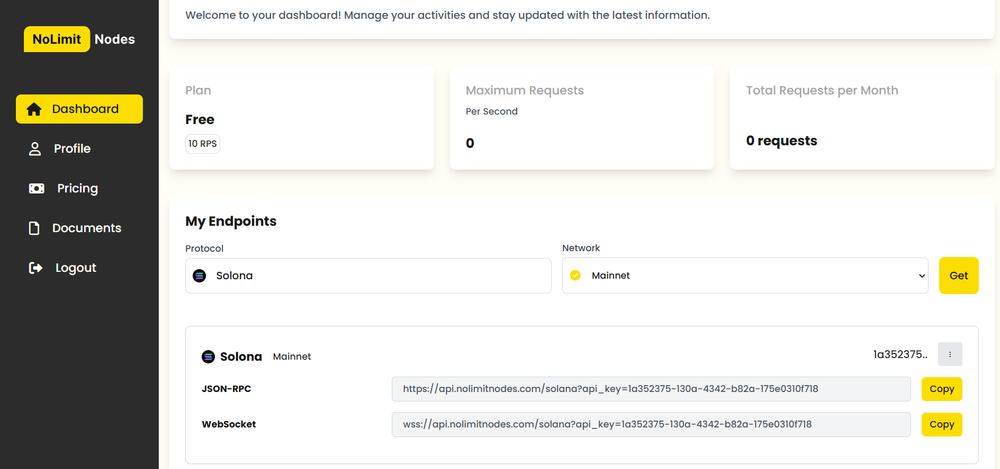The height and width of the screenshot is (469, 1000).
Task: Click the exit icon beside Logout
Action: 36,267
